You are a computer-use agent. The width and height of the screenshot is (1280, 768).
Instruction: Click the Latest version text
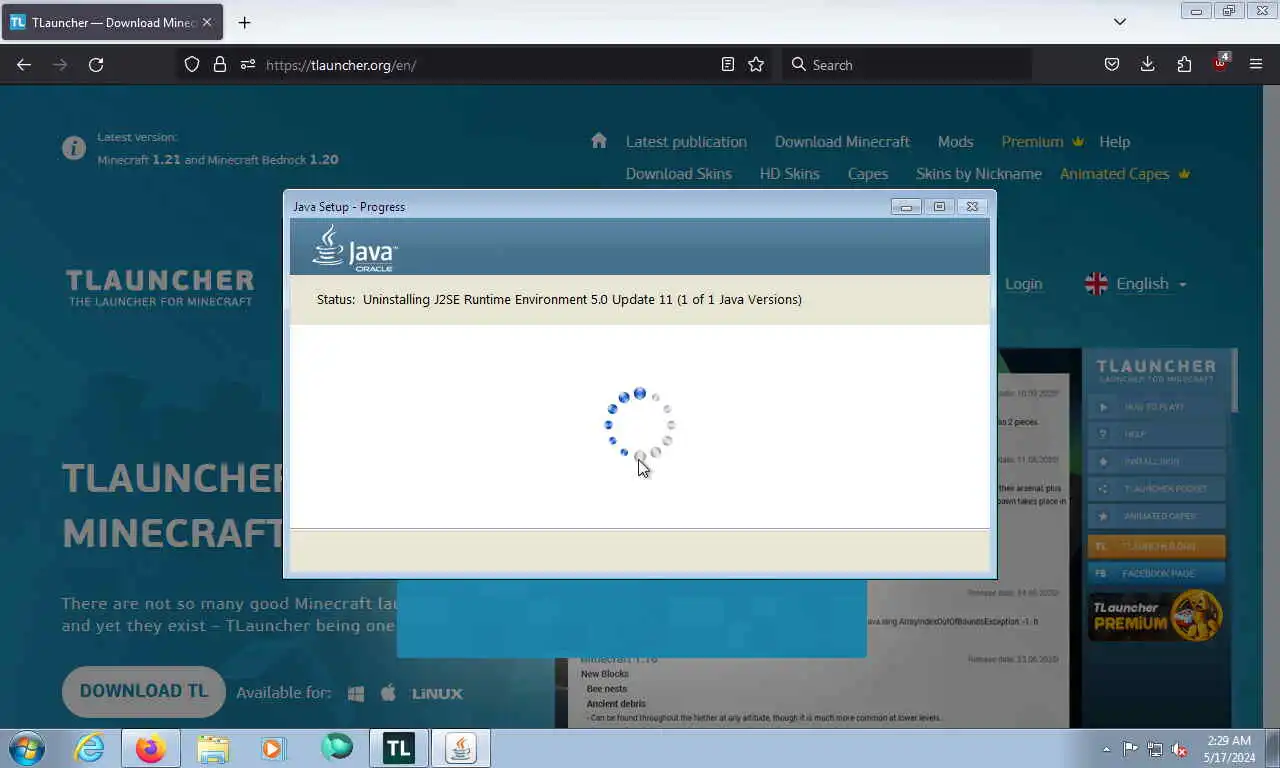pyautogui.click(x=137, y=137)
